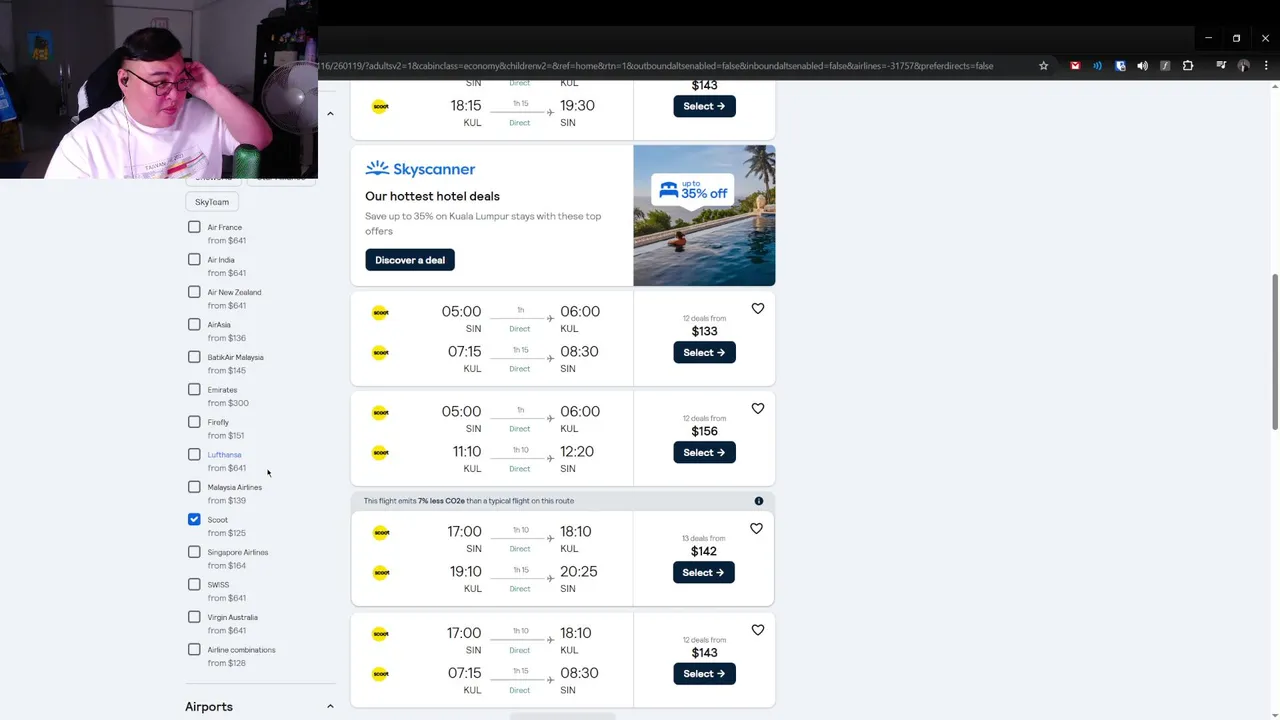
Task: Check the Firefly checkbox
Action: (194, 422)
